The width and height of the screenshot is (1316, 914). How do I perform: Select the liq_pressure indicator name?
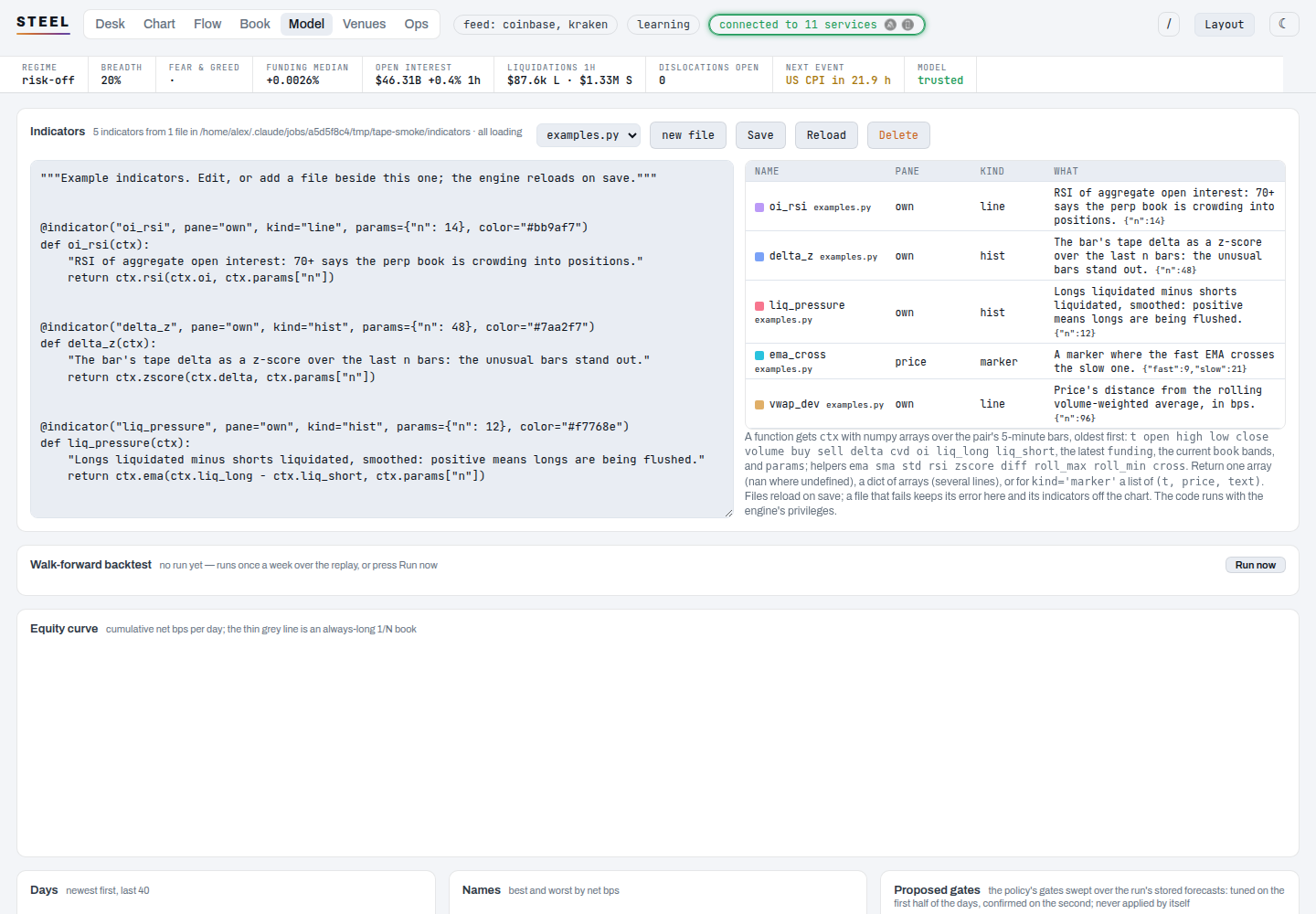[x=807, y=305]
